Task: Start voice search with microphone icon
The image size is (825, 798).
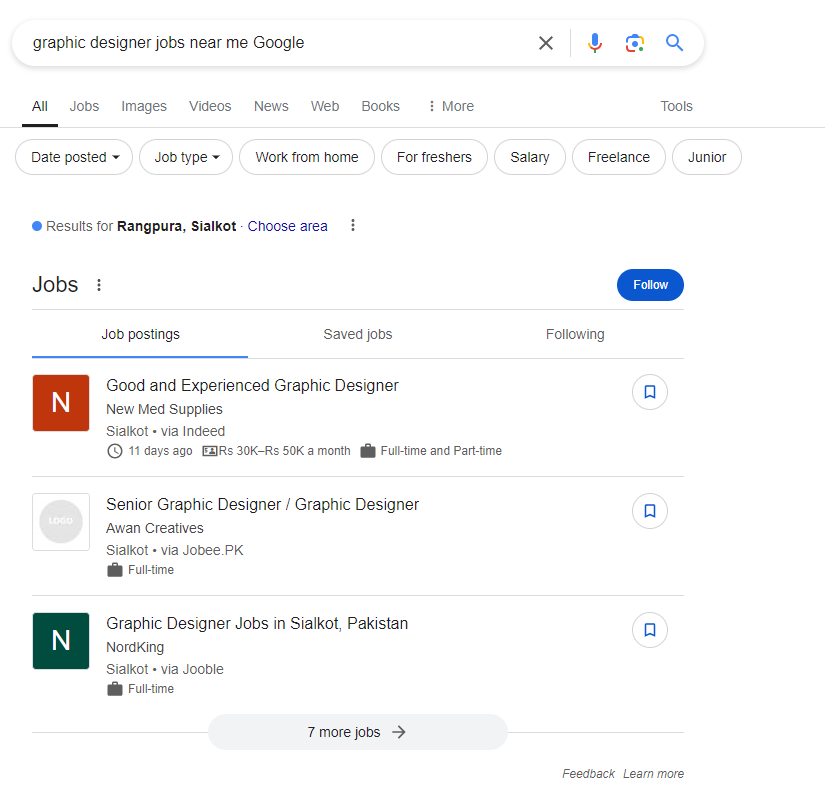Action: click(x=595, y=43)
